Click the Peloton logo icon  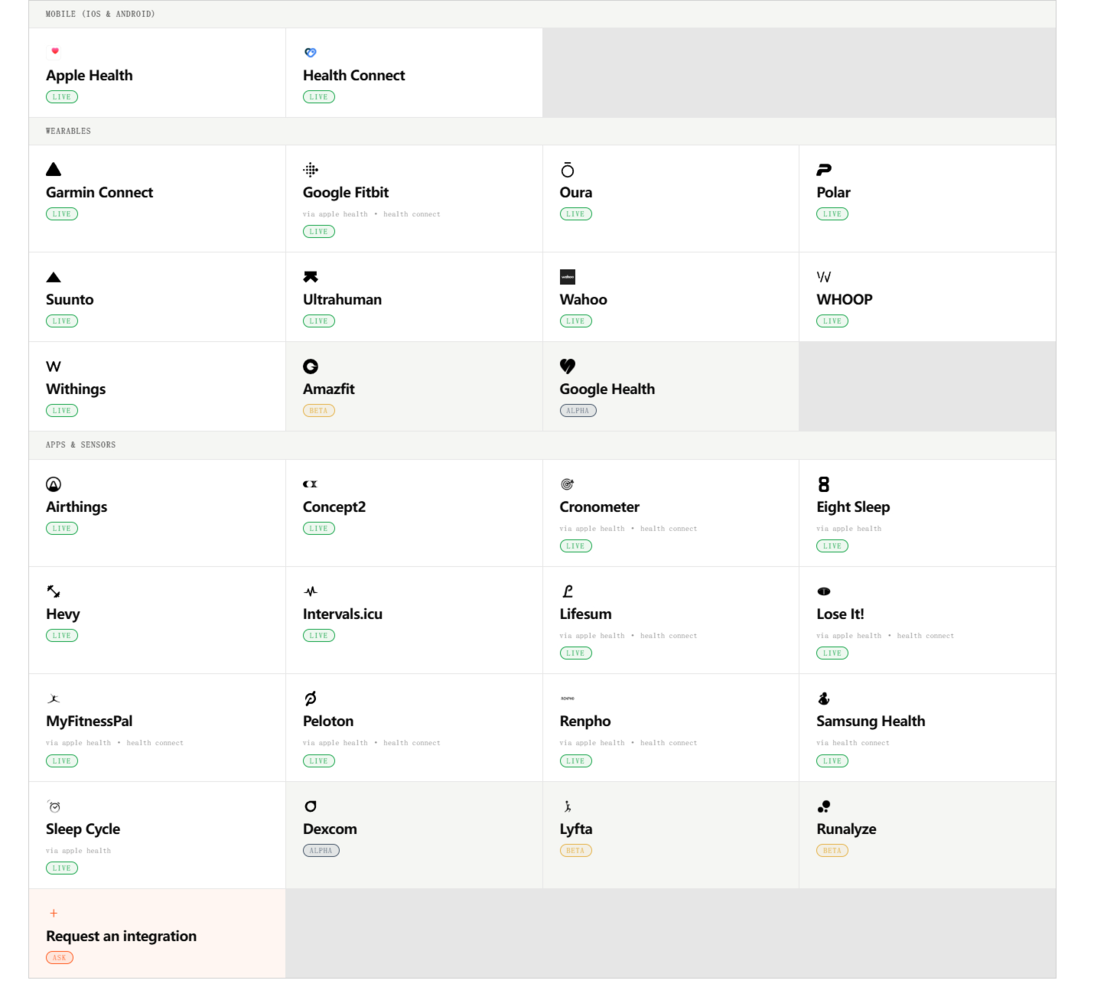(x=310, y=699)
